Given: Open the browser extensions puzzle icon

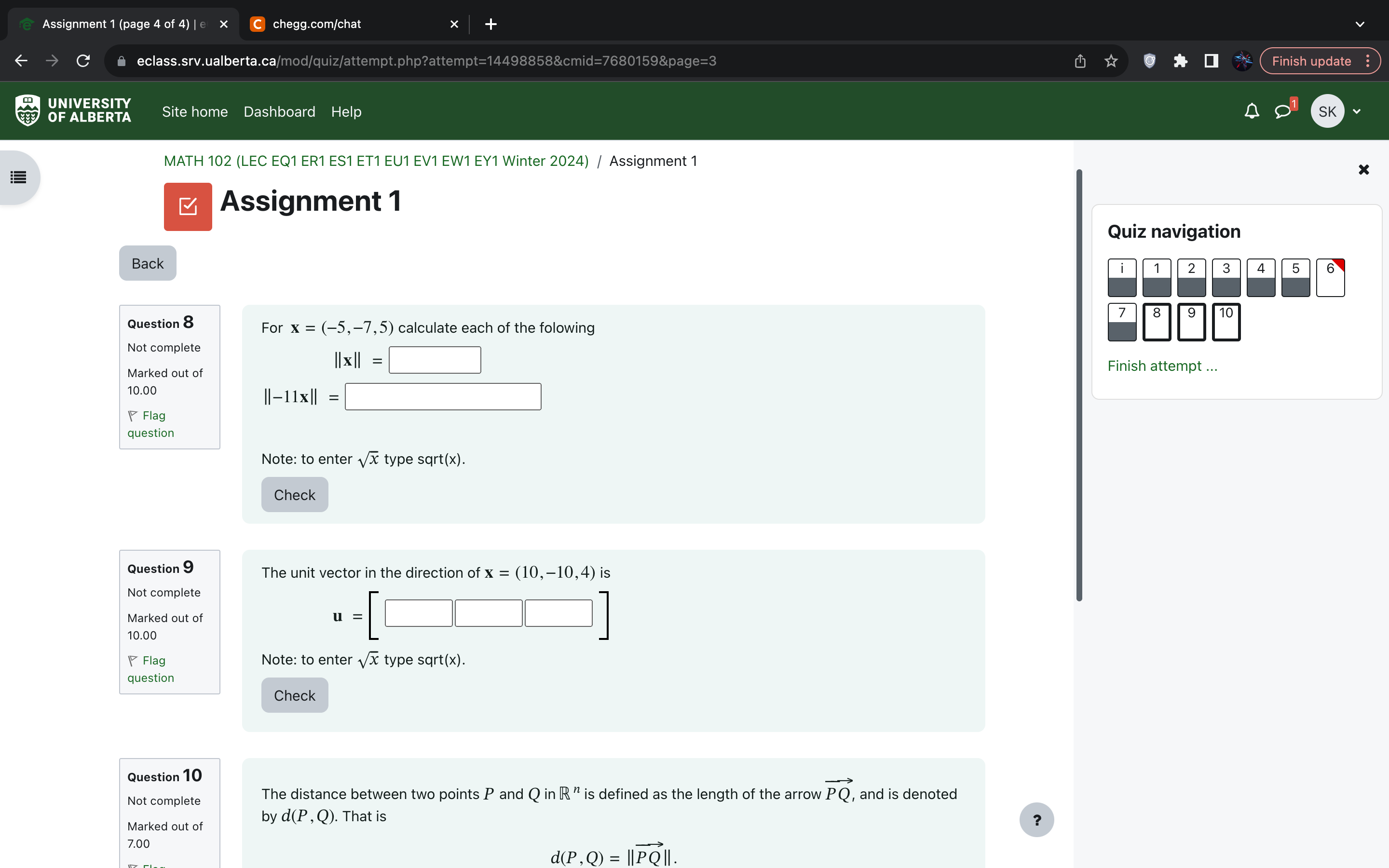Looking at the screenshot, I should click(1181, 61).
